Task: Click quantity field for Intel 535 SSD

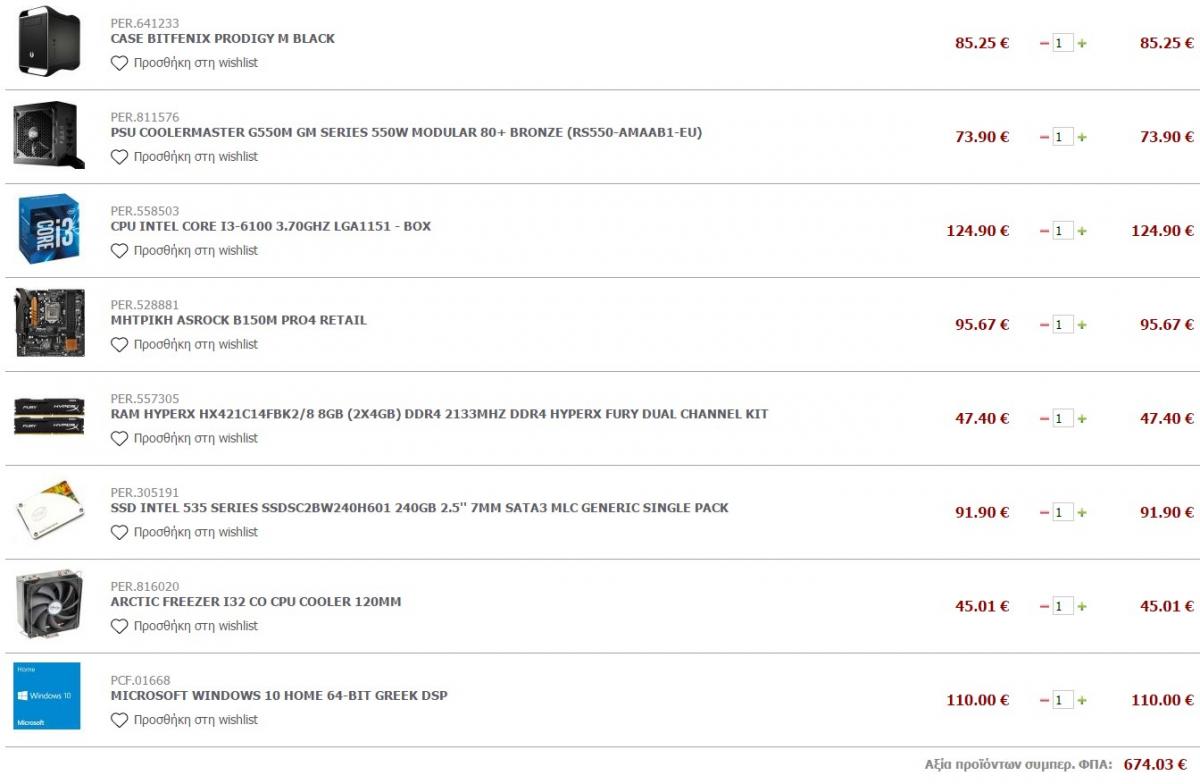Action: click(1063, 513)
